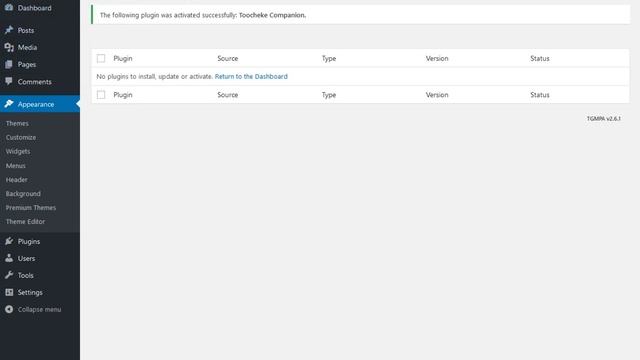This screenshot has width=640, height=360.
Task: Open Header submenu link
Action: (17, 180)
